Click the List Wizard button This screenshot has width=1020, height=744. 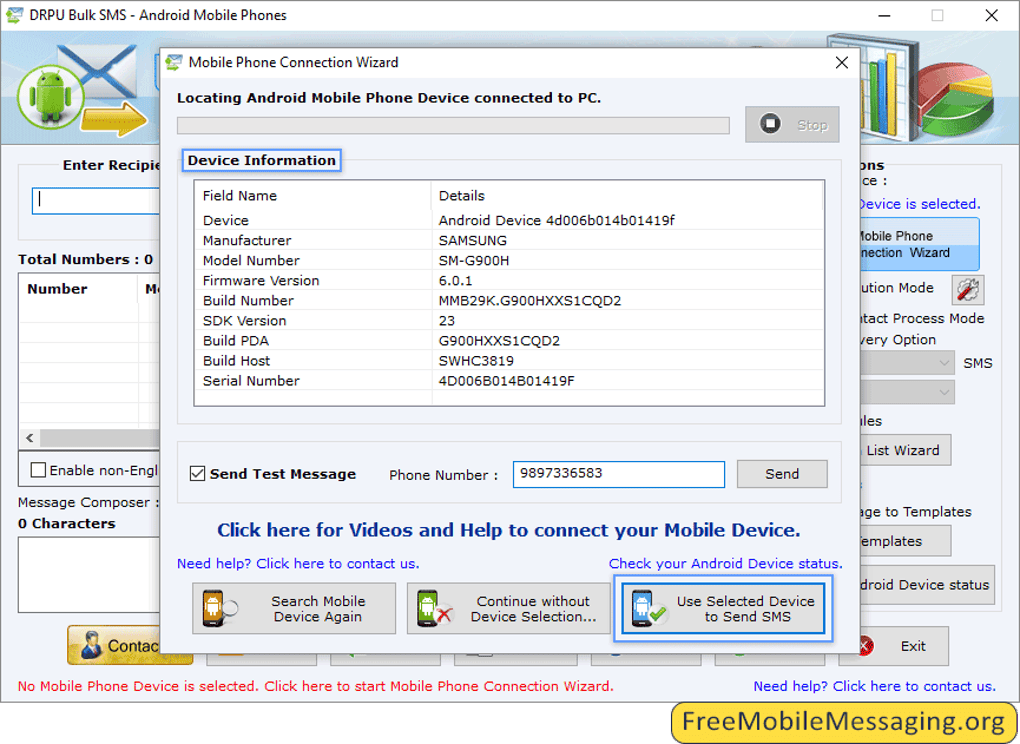click(906, 450)
